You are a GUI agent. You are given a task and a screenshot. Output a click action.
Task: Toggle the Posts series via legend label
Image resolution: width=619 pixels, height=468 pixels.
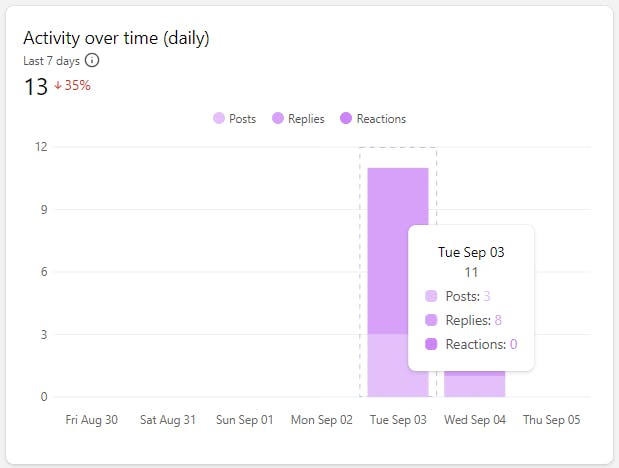coord(242,119)
